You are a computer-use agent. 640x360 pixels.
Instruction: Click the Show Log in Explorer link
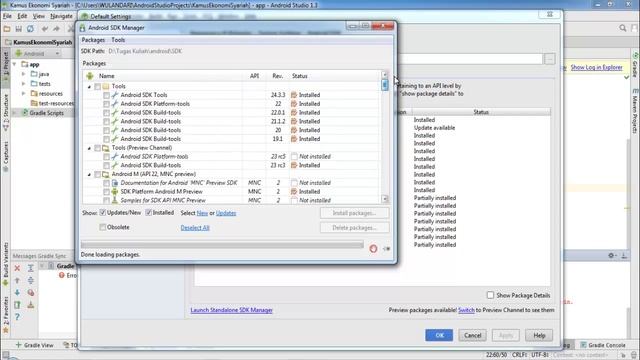596,67
